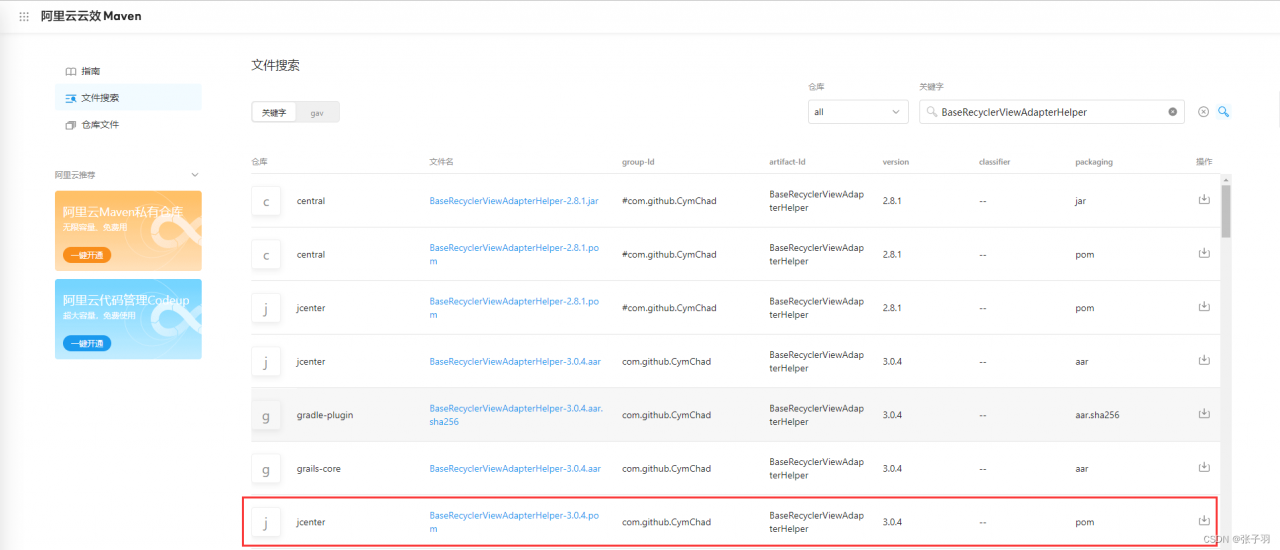
Task: Open jcenter BaseRecyclerViewAdapterHelper-2.8.1.pom link
Action: click(x=513, y=308)
